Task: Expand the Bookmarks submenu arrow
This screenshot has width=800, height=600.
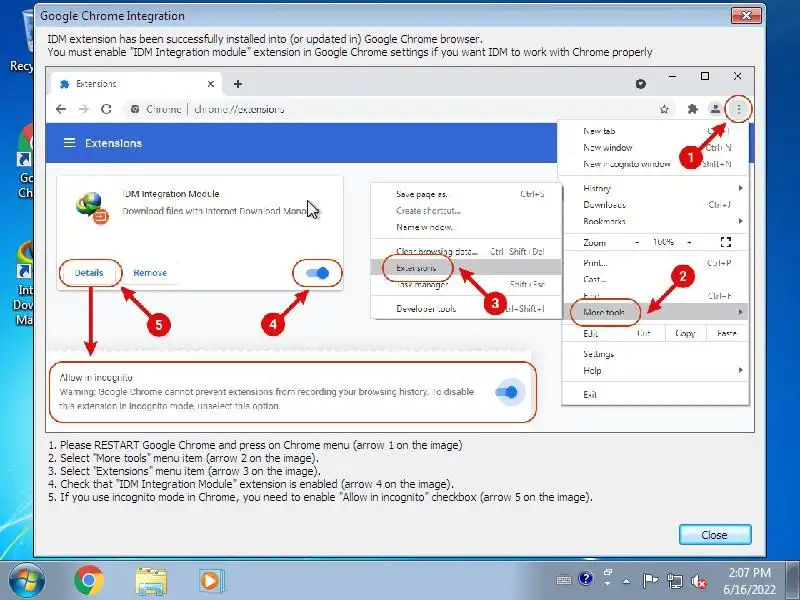Action: pos(740,221)
